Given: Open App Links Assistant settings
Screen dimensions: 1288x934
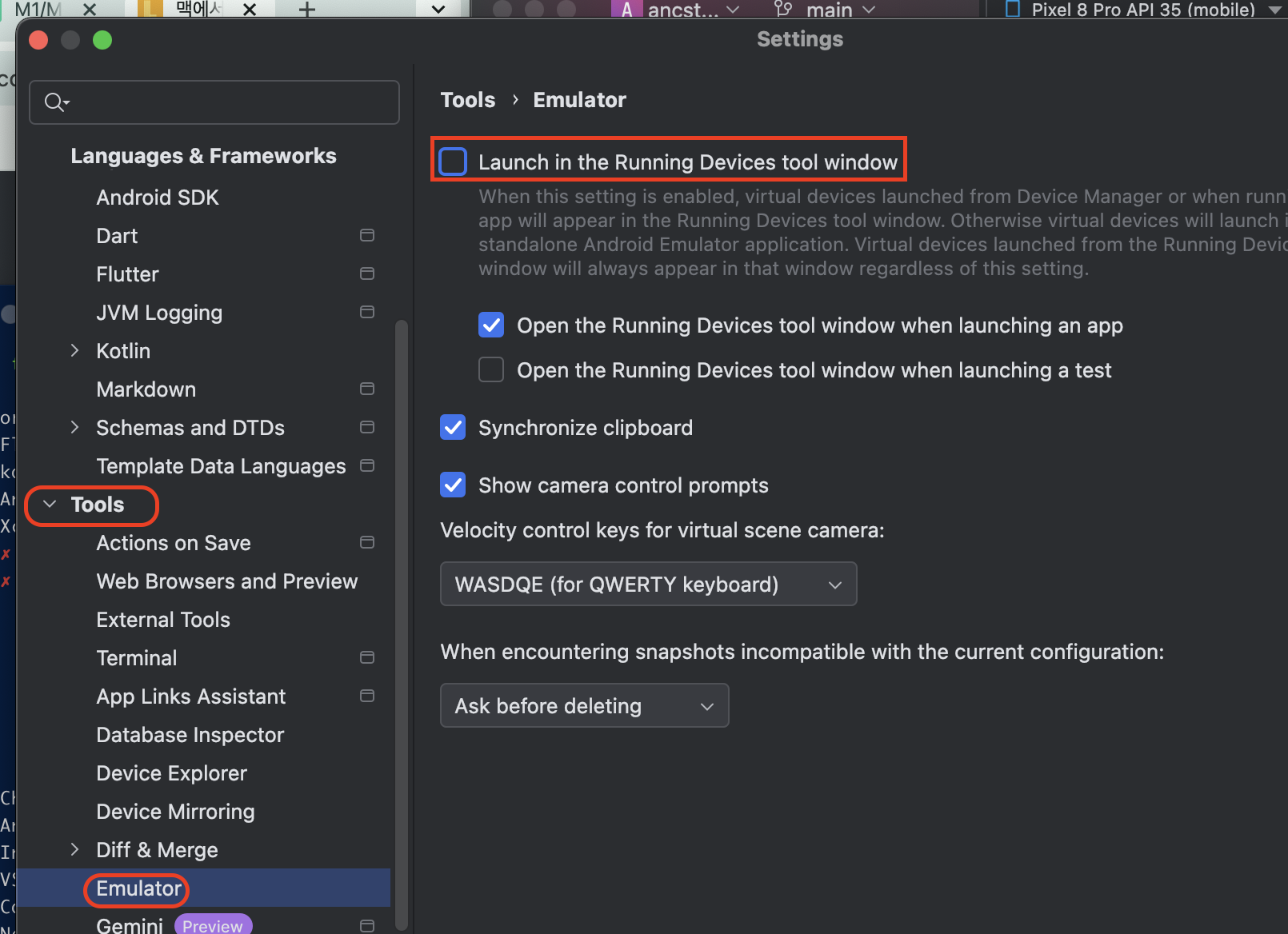Looking at the screenshot, I should pos(190,696).
